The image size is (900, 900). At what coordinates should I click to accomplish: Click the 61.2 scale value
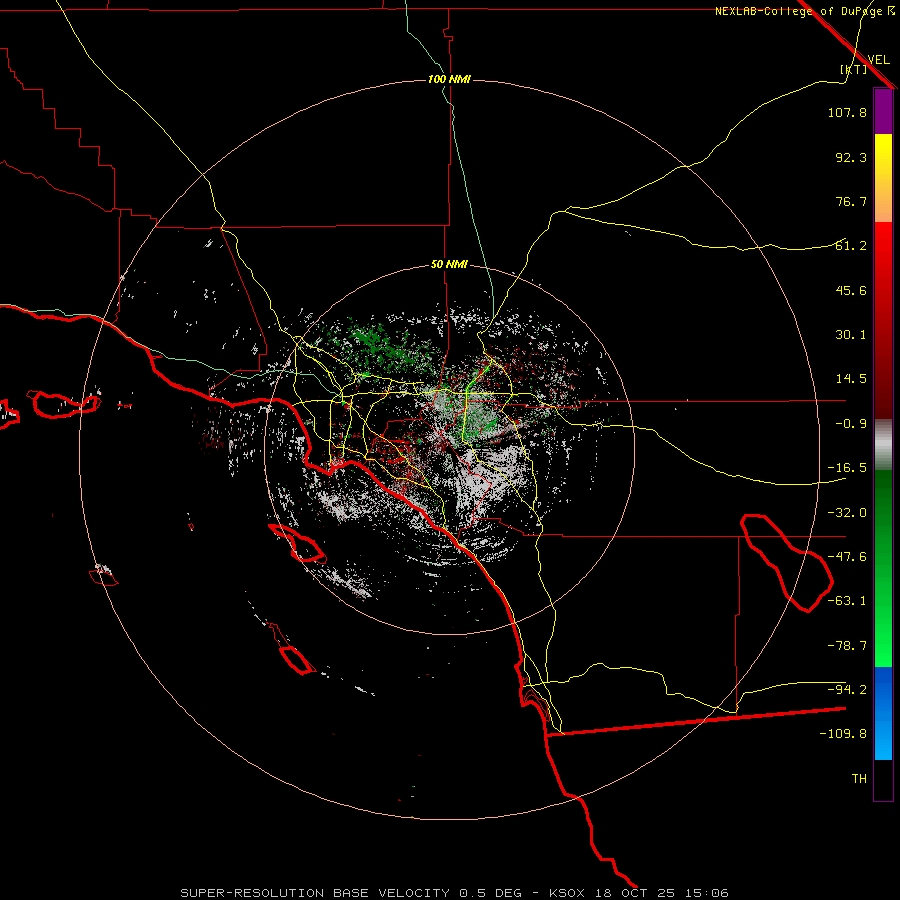click(x=851, y=246)
